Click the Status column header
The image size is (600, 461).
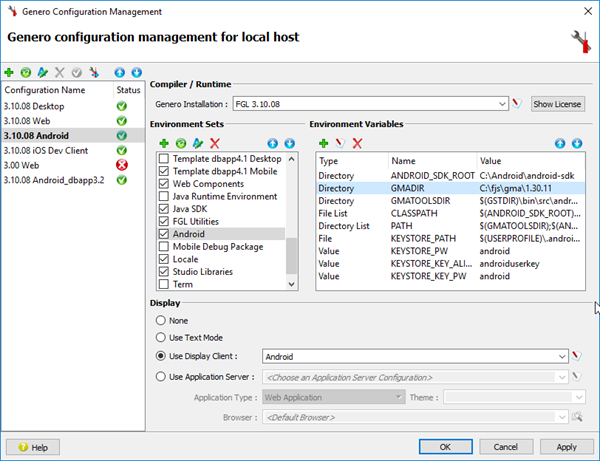pos(129,90)
